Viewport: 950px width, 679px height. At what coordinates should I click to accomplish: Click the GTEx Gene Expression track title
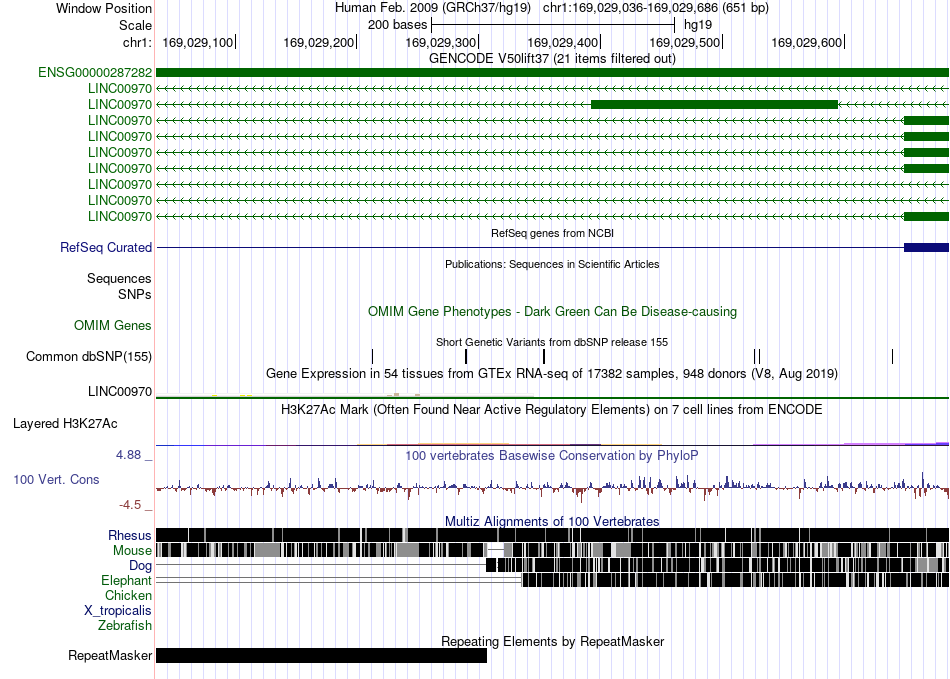pyautogui.click(x=552, y=374)
